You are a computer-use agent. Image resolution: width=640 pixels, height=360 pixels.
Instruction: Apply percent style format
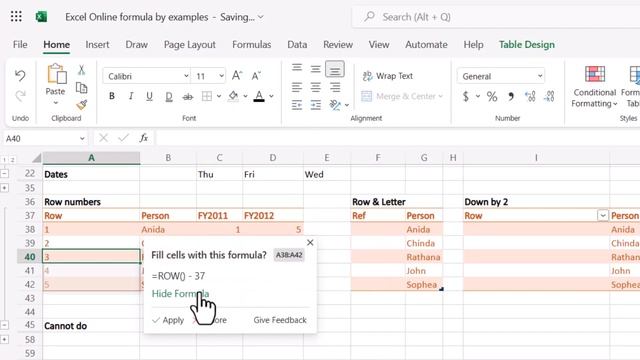pos(492,97)
